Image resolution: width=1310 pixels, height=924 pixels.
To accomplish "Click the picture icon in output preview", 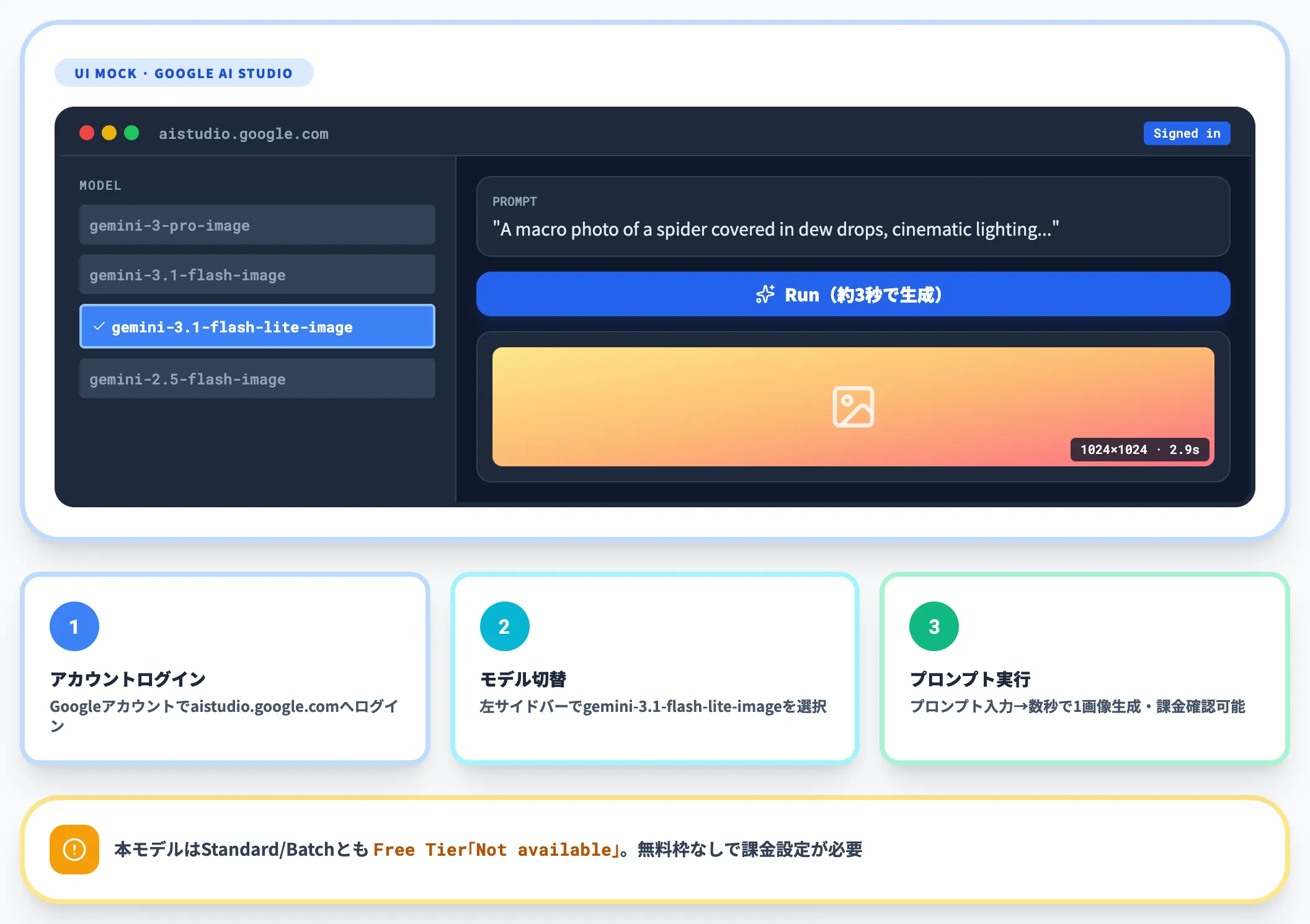I will point(853,407).
